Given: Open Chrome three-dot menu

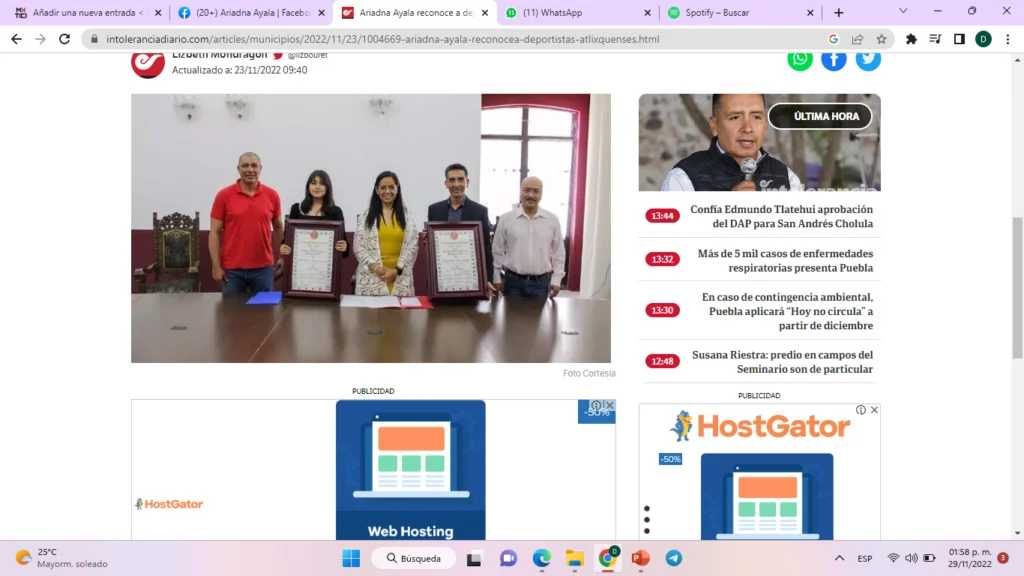Looking at the screenshot, I should [1008, 39].
